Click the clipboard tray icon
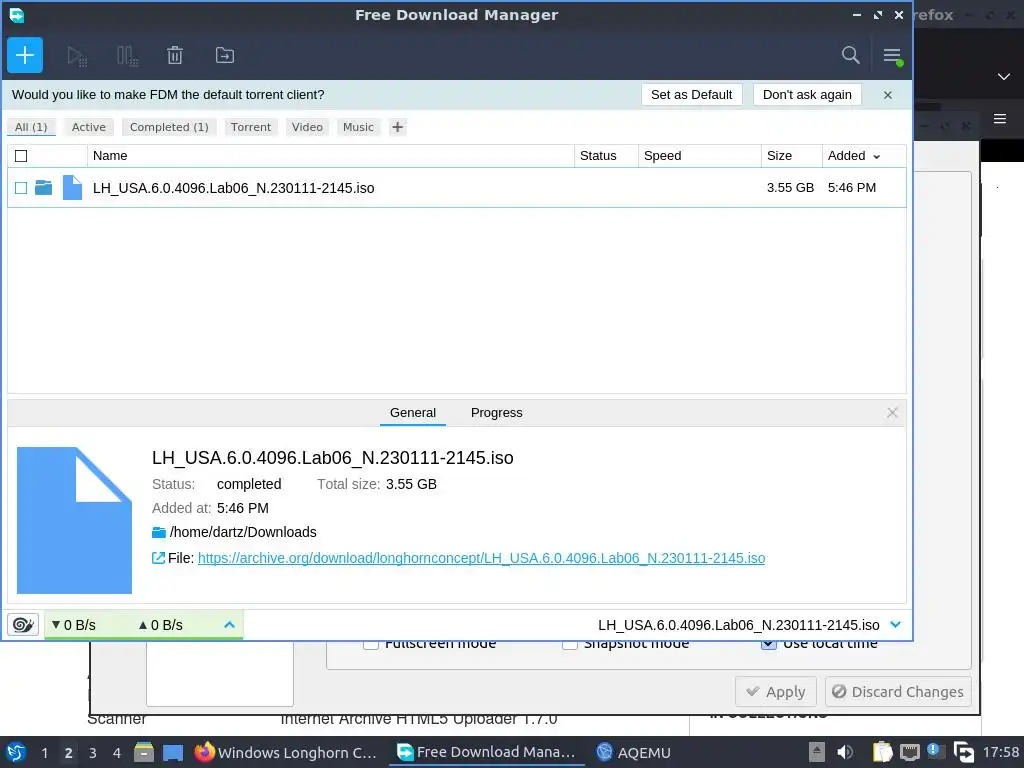Viewport: 1024px width, 768px height. (882, 752)
